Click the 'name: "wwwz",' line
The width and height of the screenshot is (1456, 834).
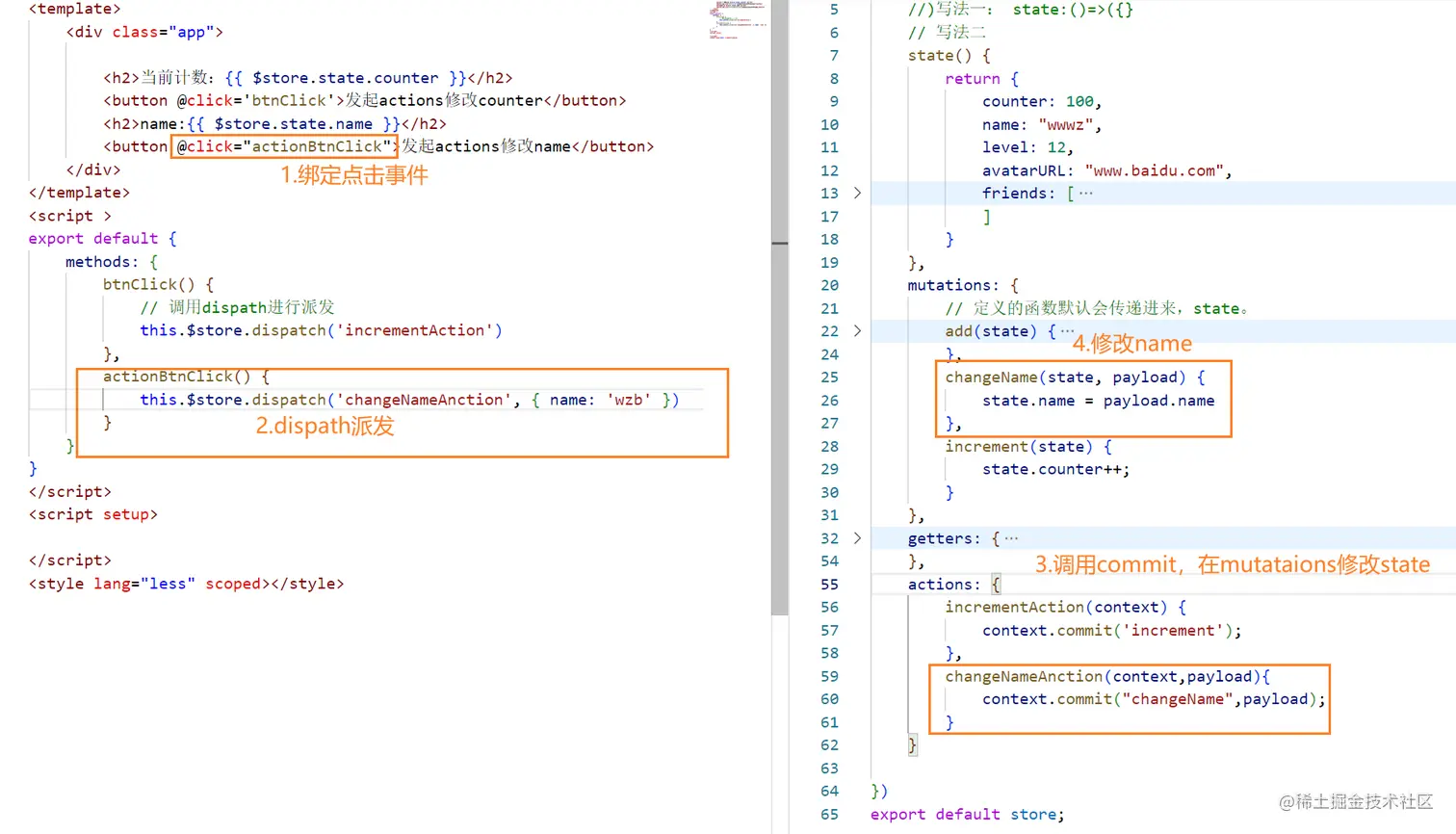pyautogui.click(x=1042, y=125)
